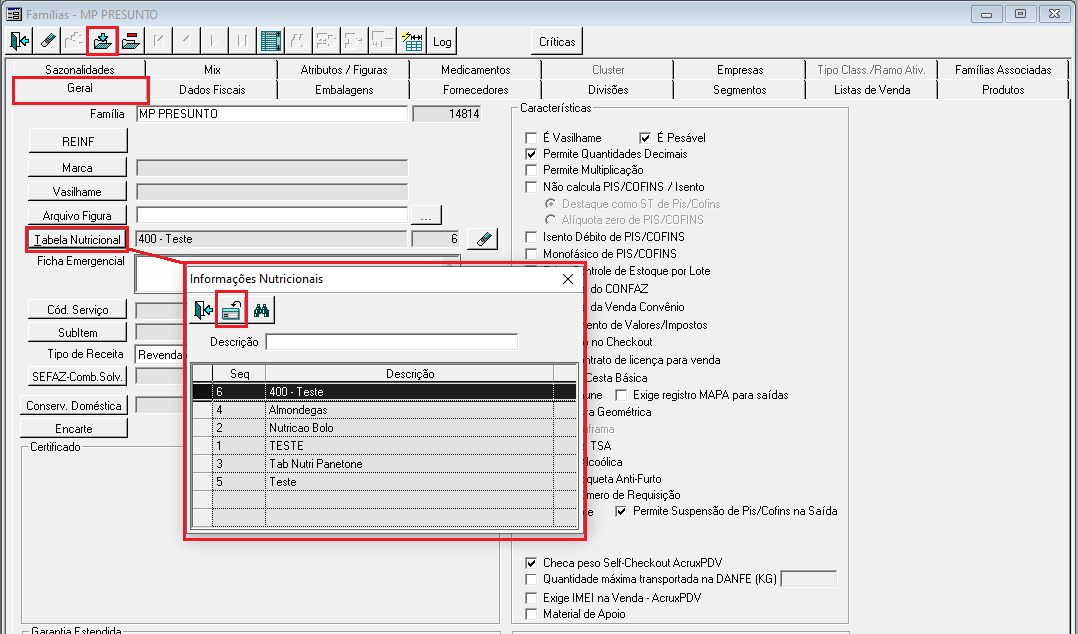The image size is (1078, 634).
Task: Click the REINF button
Action: pyautogui.click(x=78, y=141)
